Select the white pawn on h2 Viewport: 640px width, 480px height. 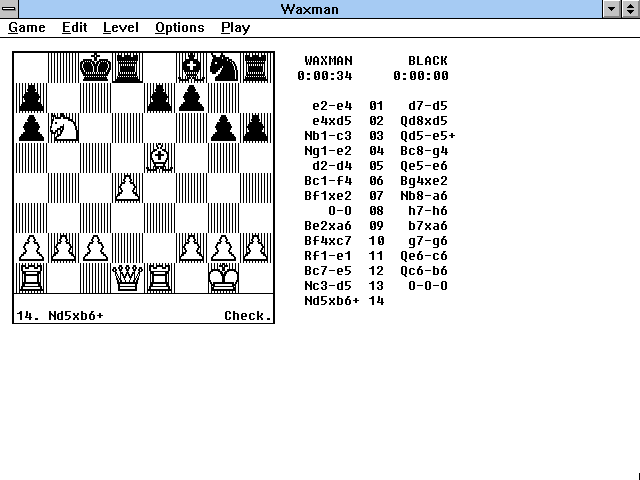click(256, 248)
